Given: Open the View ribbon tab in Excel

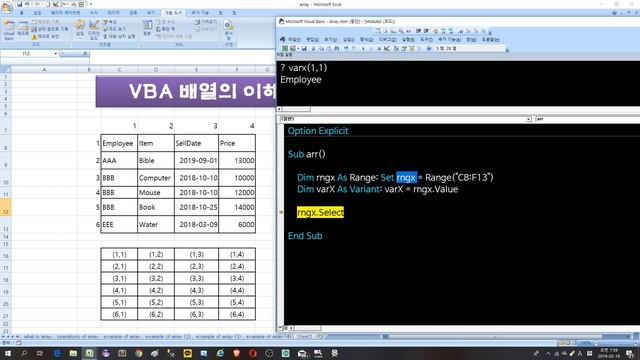Looking at the screenshot, I should [x=151, y=13].
